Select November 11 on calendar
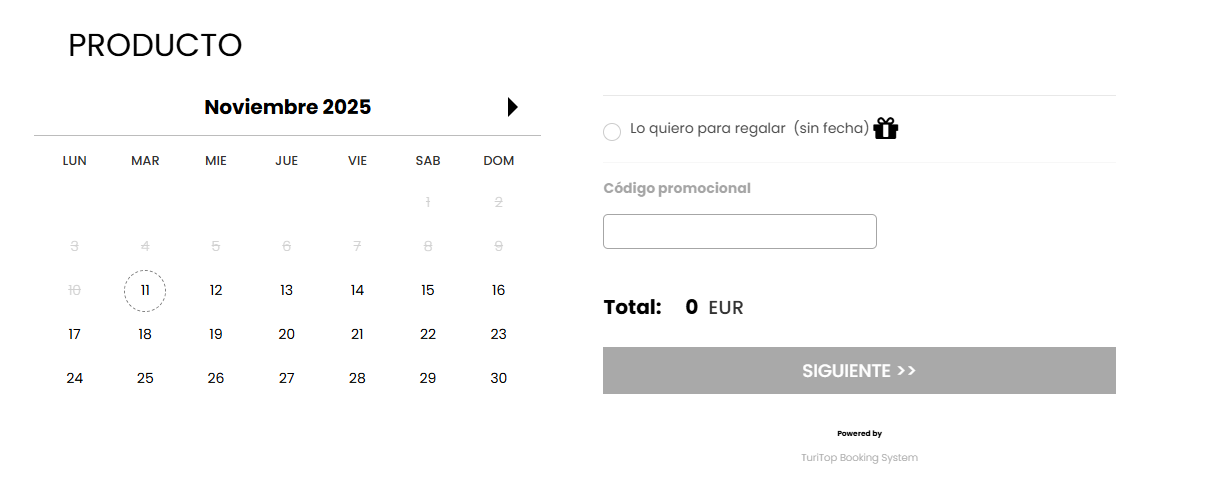 145,291
